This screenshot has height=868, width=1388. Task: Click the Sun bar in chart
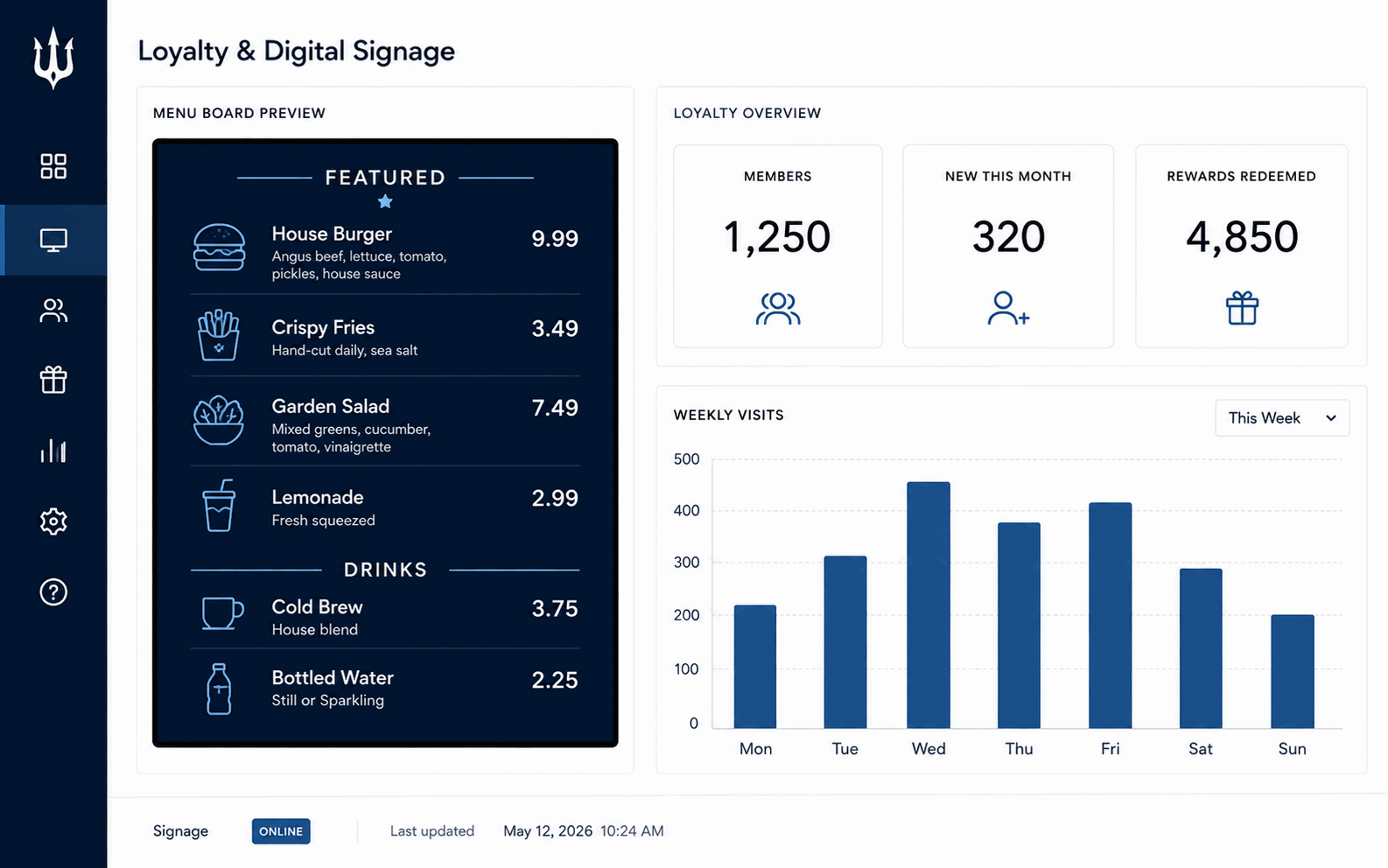coord(1293,671)
